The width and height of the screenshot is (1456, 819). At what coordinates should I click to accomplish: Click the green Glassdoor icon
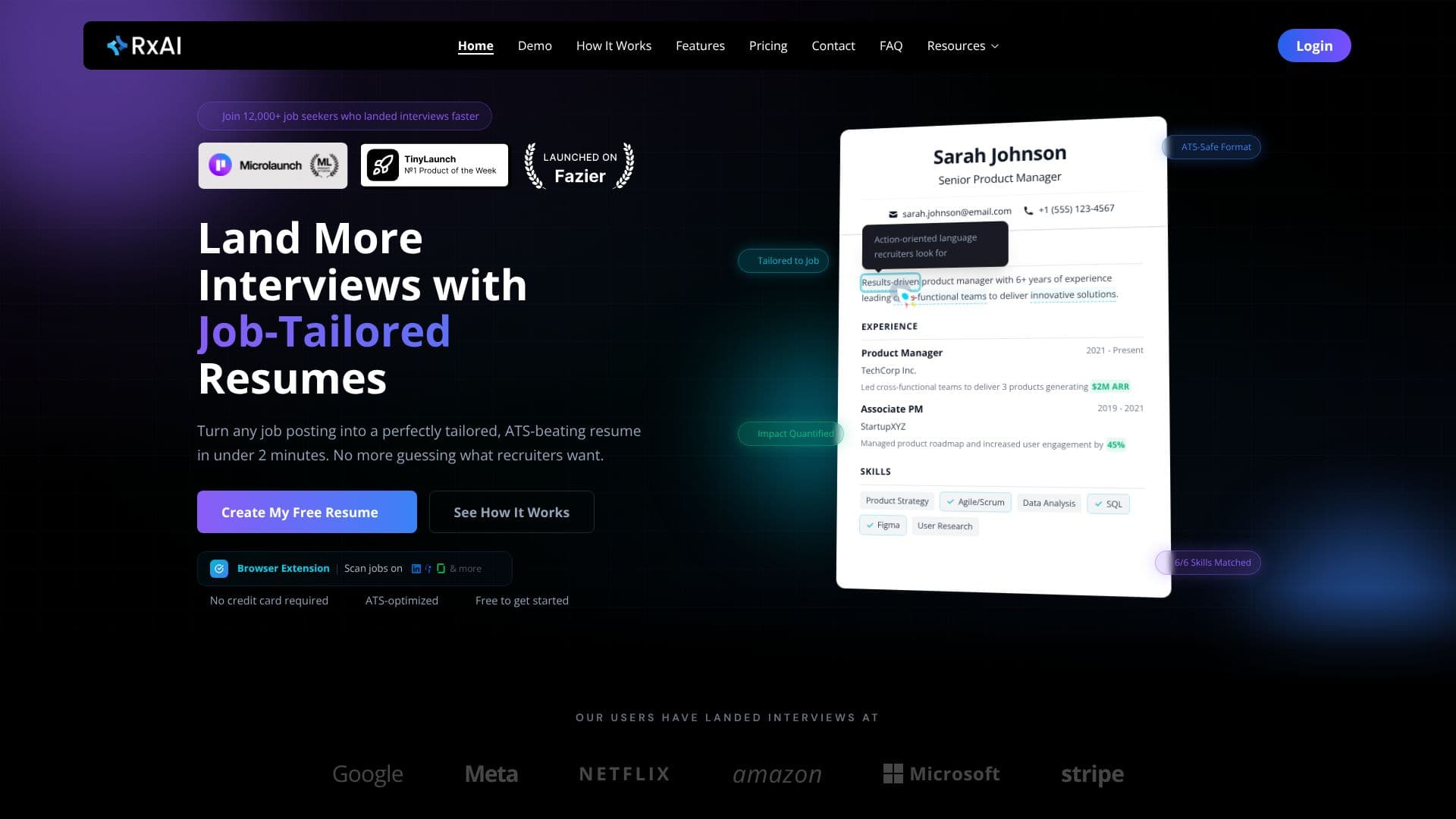(441, 569)
